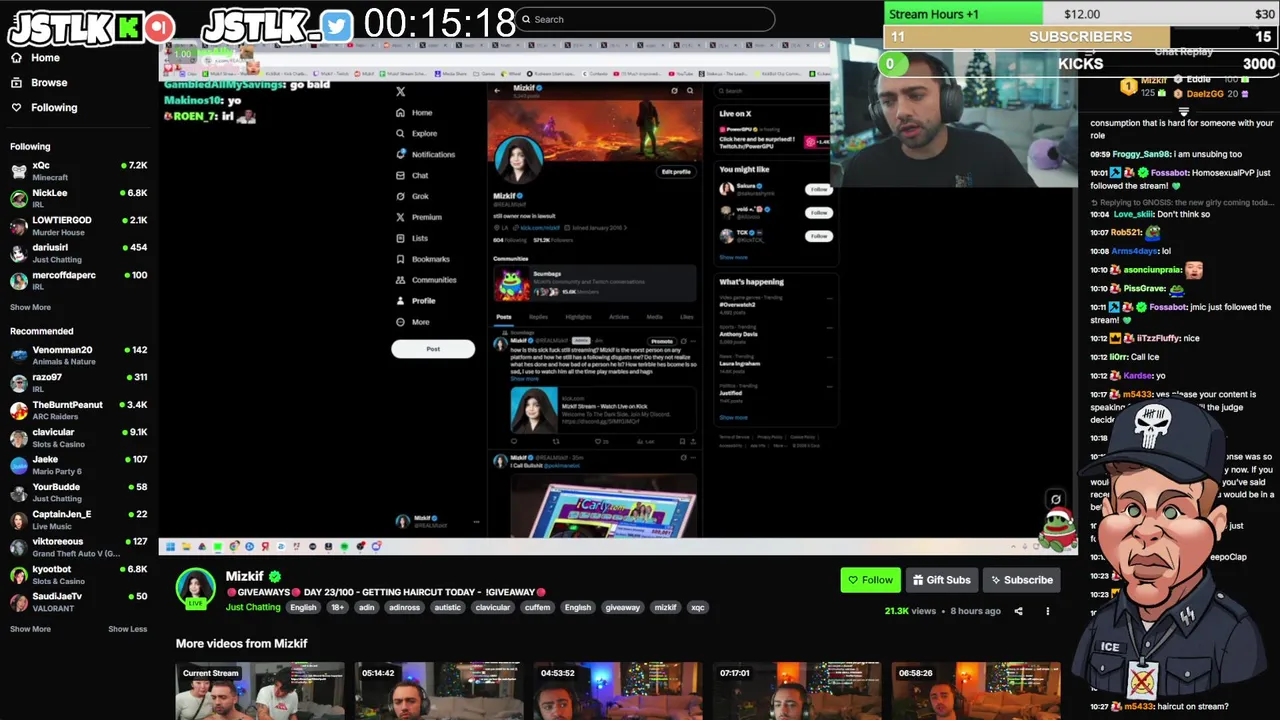Switch to Likes tab on X profile
Viewport: 1280px width, 720px height.
pos(686,317)
